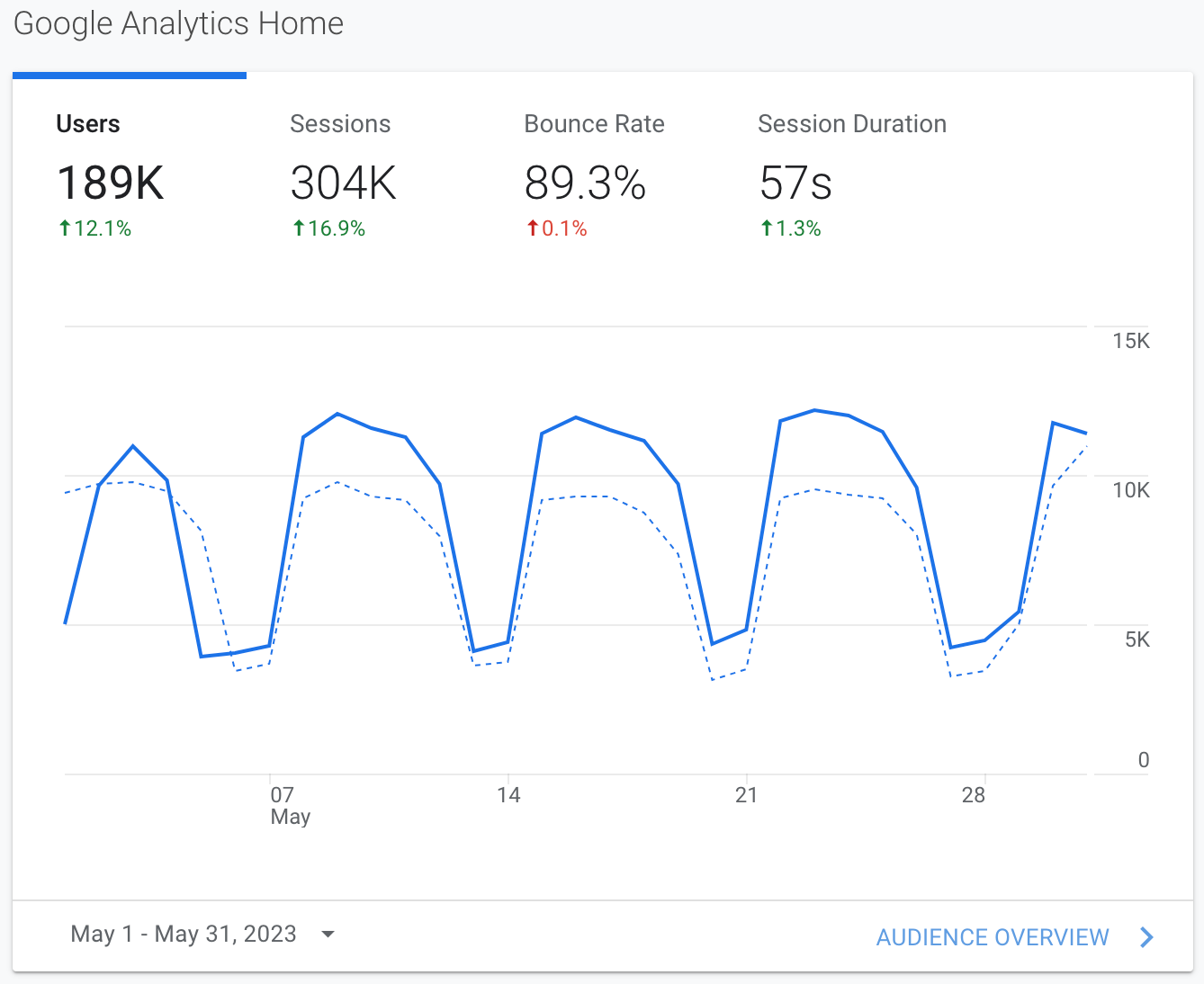The image size is (1204, 984).
Task: Switch to the Sessions metric tab
Action: [x=340, y=124]
